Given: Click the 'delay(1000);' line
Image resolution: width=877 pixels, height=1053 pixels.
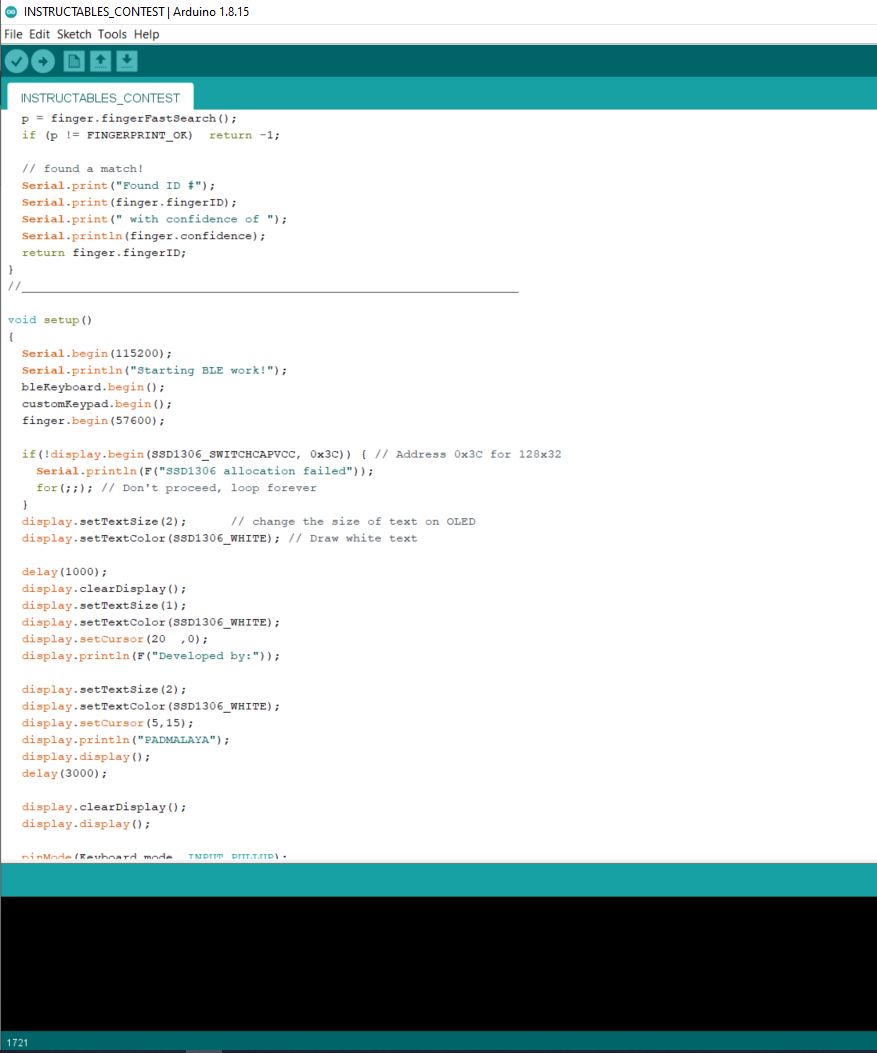Looking at the screenshot, I should point(64,571).
